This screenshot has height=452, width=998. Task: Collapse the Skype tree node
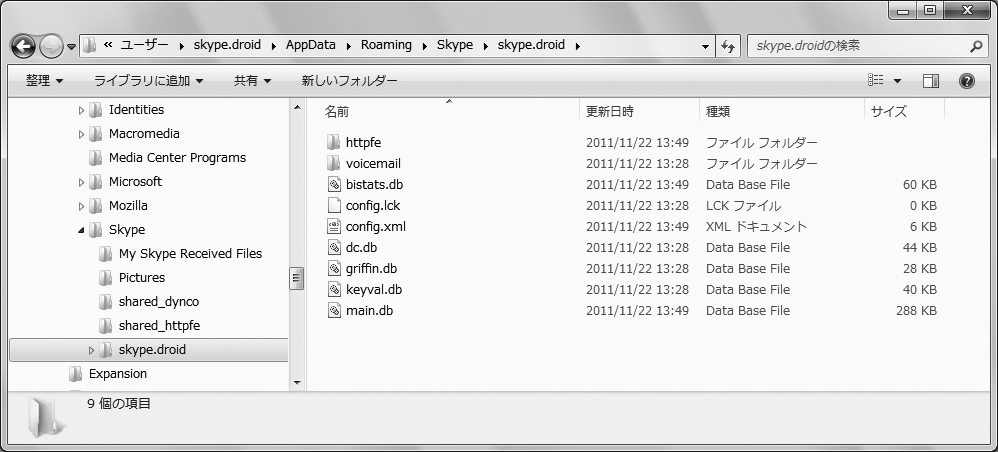81,230
